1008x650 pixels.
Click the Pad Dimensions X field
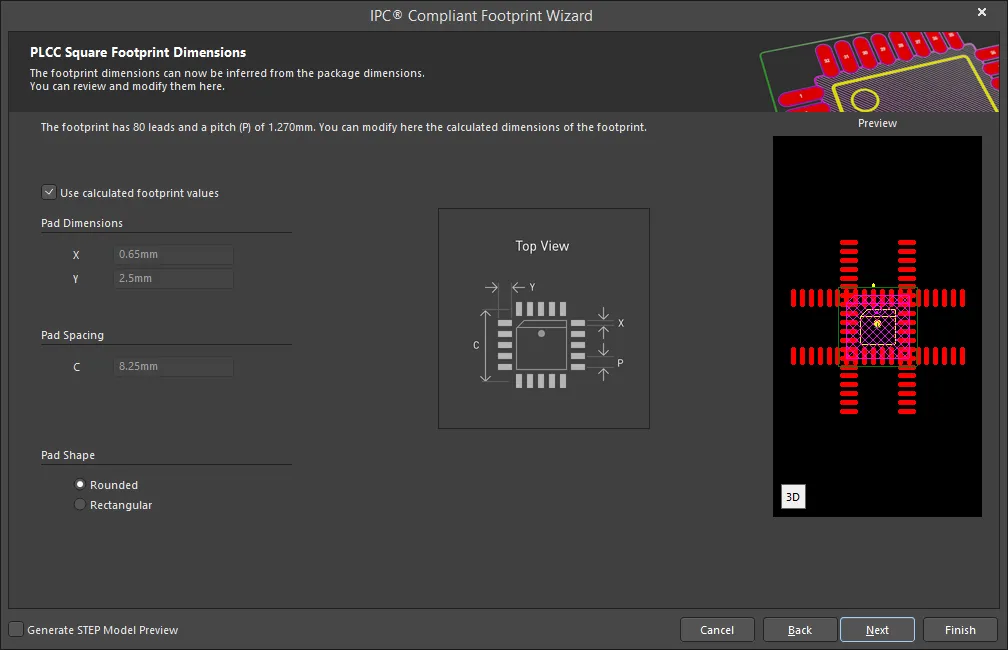click(174, 255)
